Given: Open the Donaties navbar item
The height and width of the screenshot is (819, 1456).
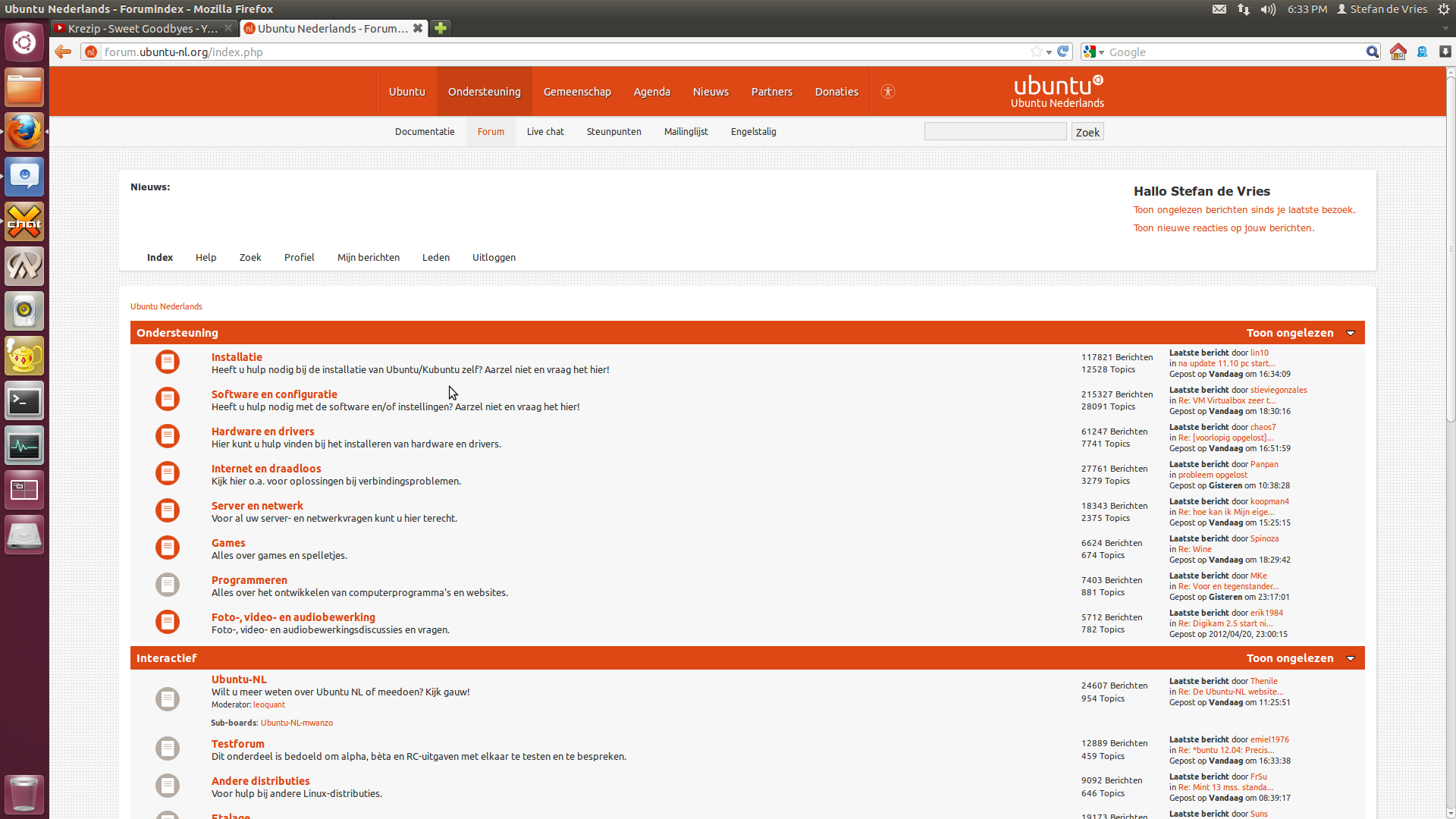Looking at the screenshot, I should point(836,92).
